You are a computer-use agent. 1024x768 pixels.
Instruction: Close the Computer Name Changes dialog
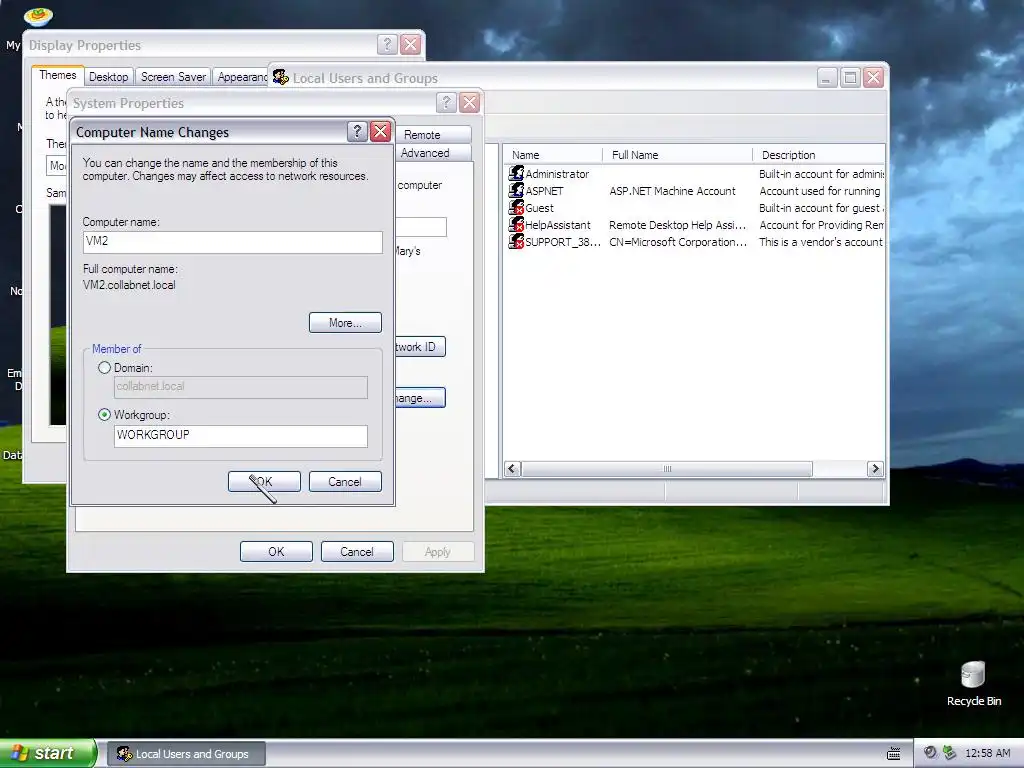point(380,132)
